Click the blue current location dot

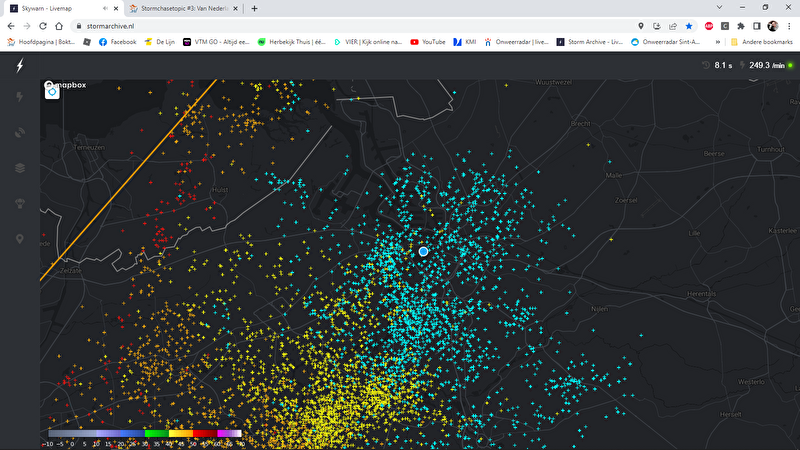click(423, 252)
